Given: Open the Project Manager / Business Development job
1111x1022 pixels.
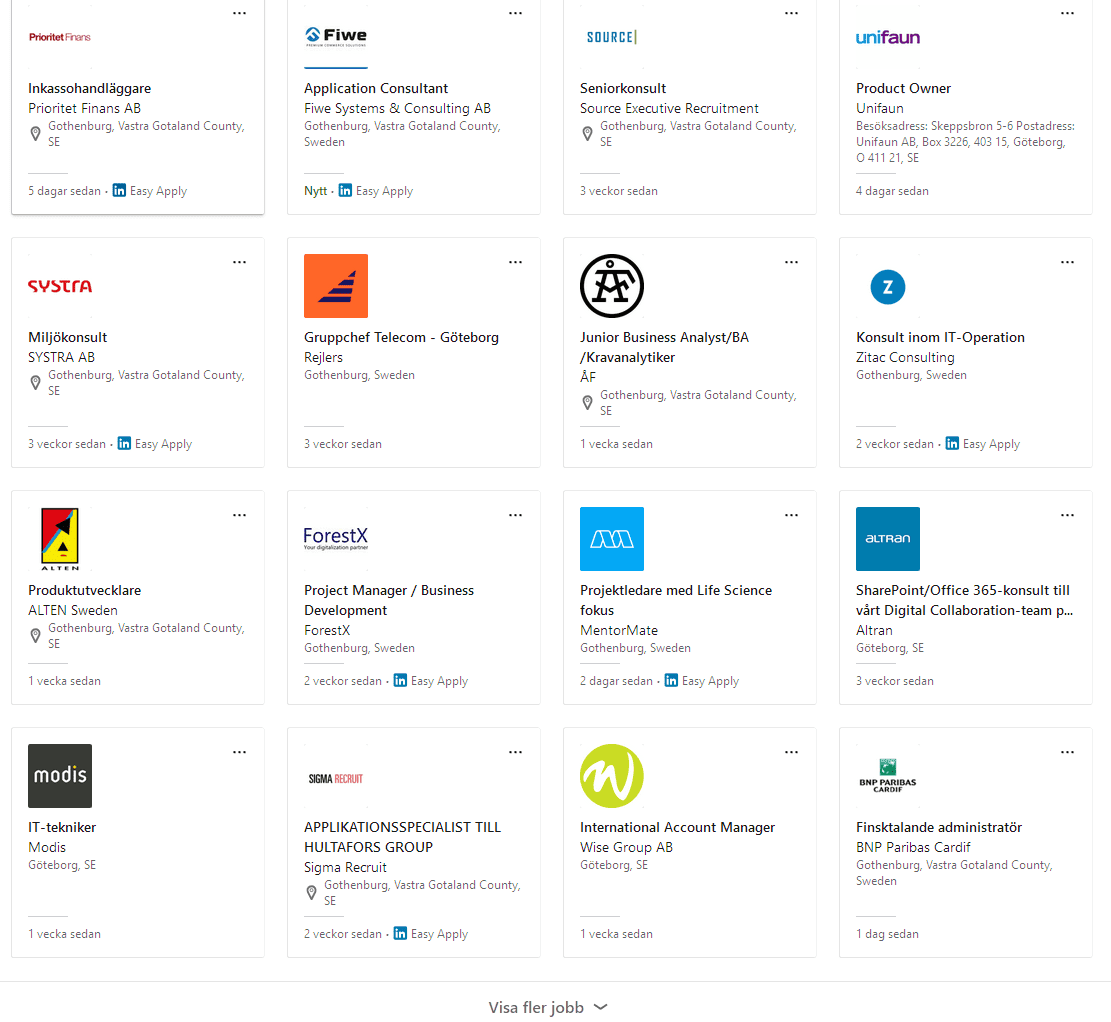Looking at the screenshot, I should pyautogui.click(x=389, y=600).
